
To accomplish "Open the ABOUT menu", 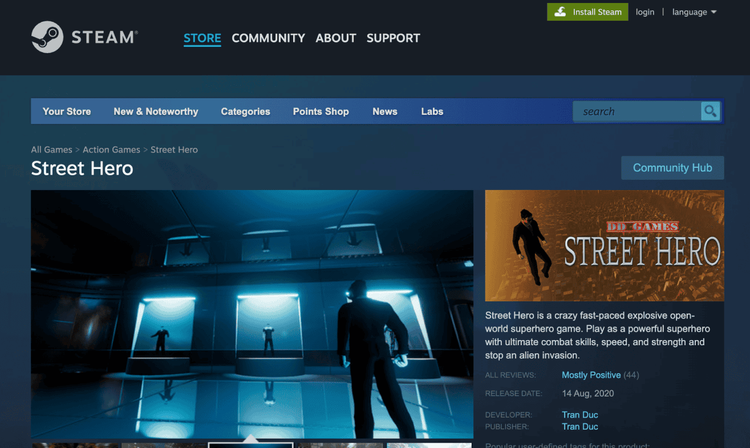I will point(336,38).
